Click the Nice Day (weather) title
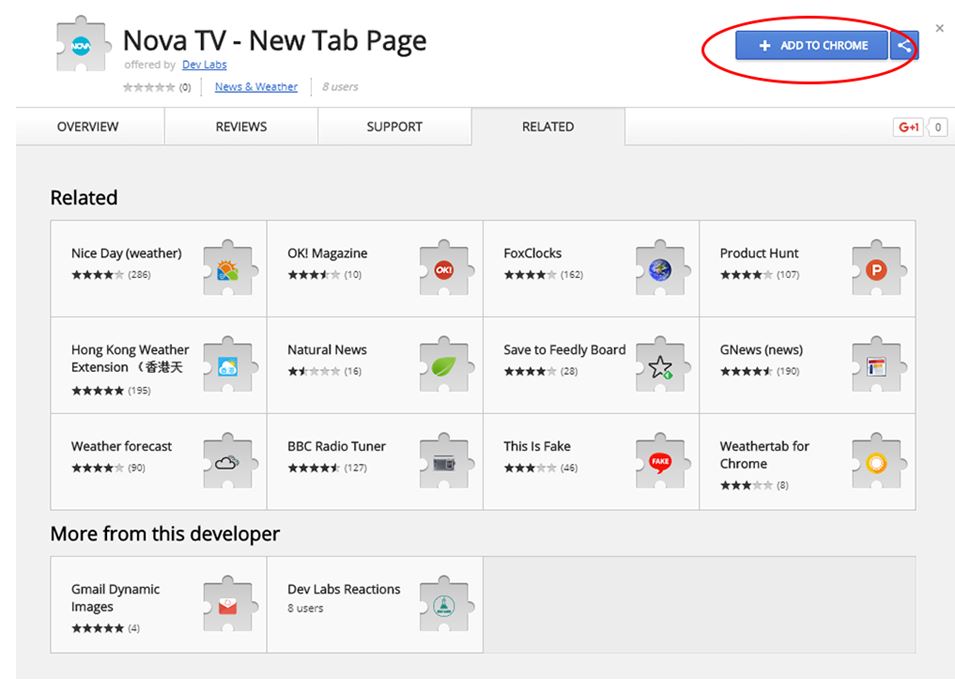Viewport: 955px width, 686px height. click(126, 253)
